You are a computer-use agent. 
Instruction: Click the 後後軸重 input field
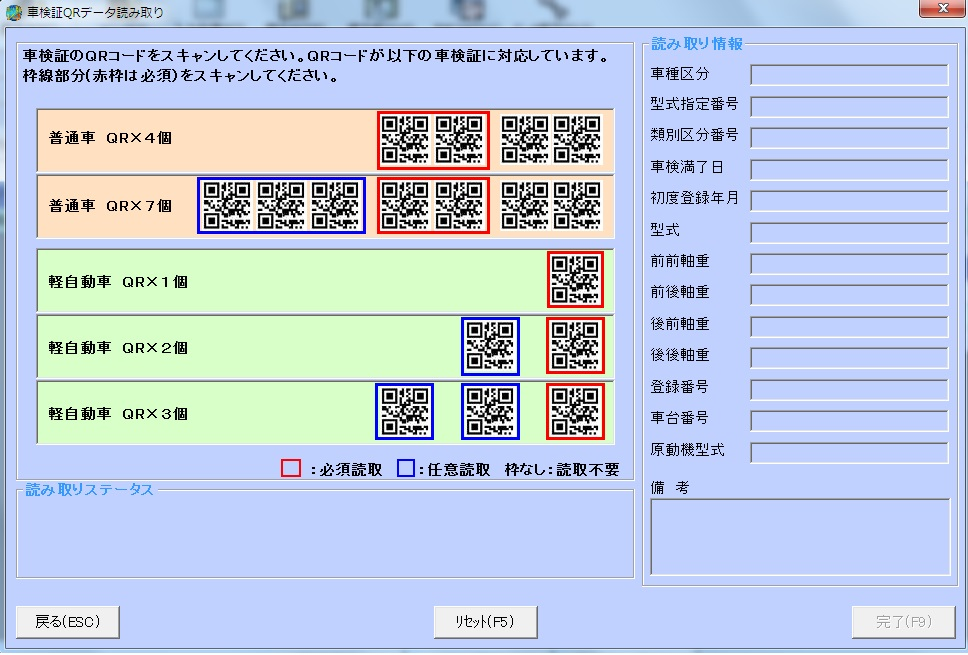tap(849, 358)
